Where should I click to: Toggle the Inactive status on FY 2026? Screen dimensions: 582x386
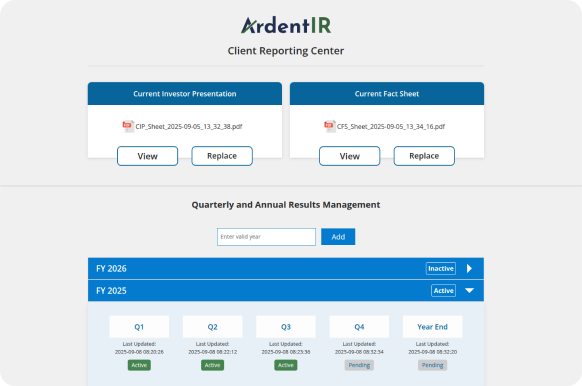441,268
